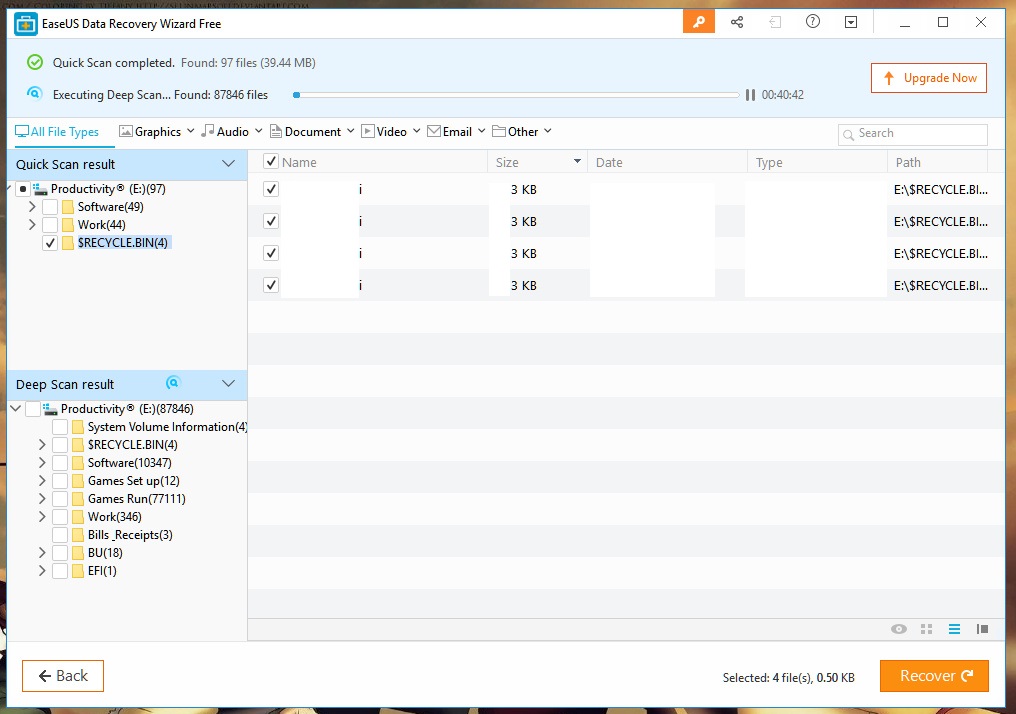Open the share icon in title bar
This screenshot has height=714, width=1016.
737,22
